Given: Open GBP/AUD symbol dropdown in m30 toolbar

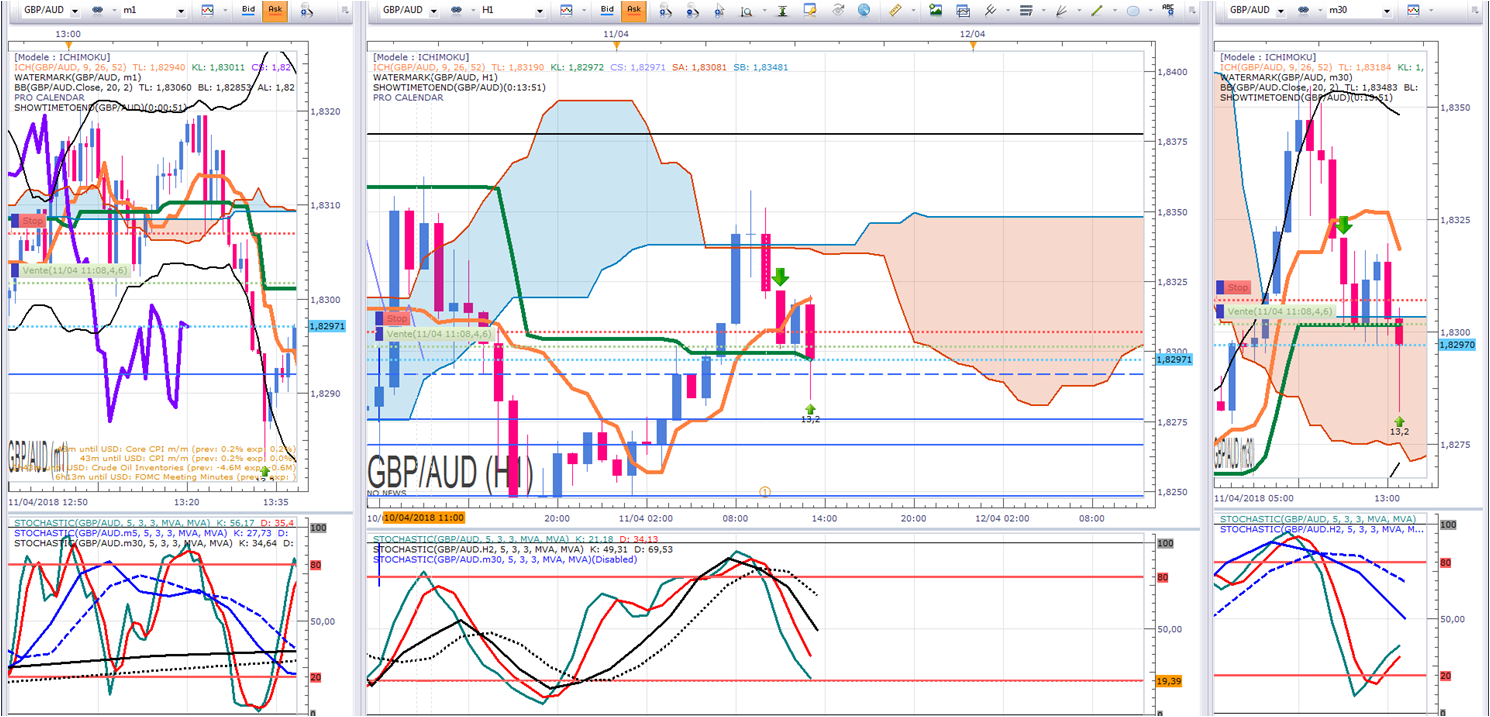Looking at the screenshot, I should coord(1281,11).
